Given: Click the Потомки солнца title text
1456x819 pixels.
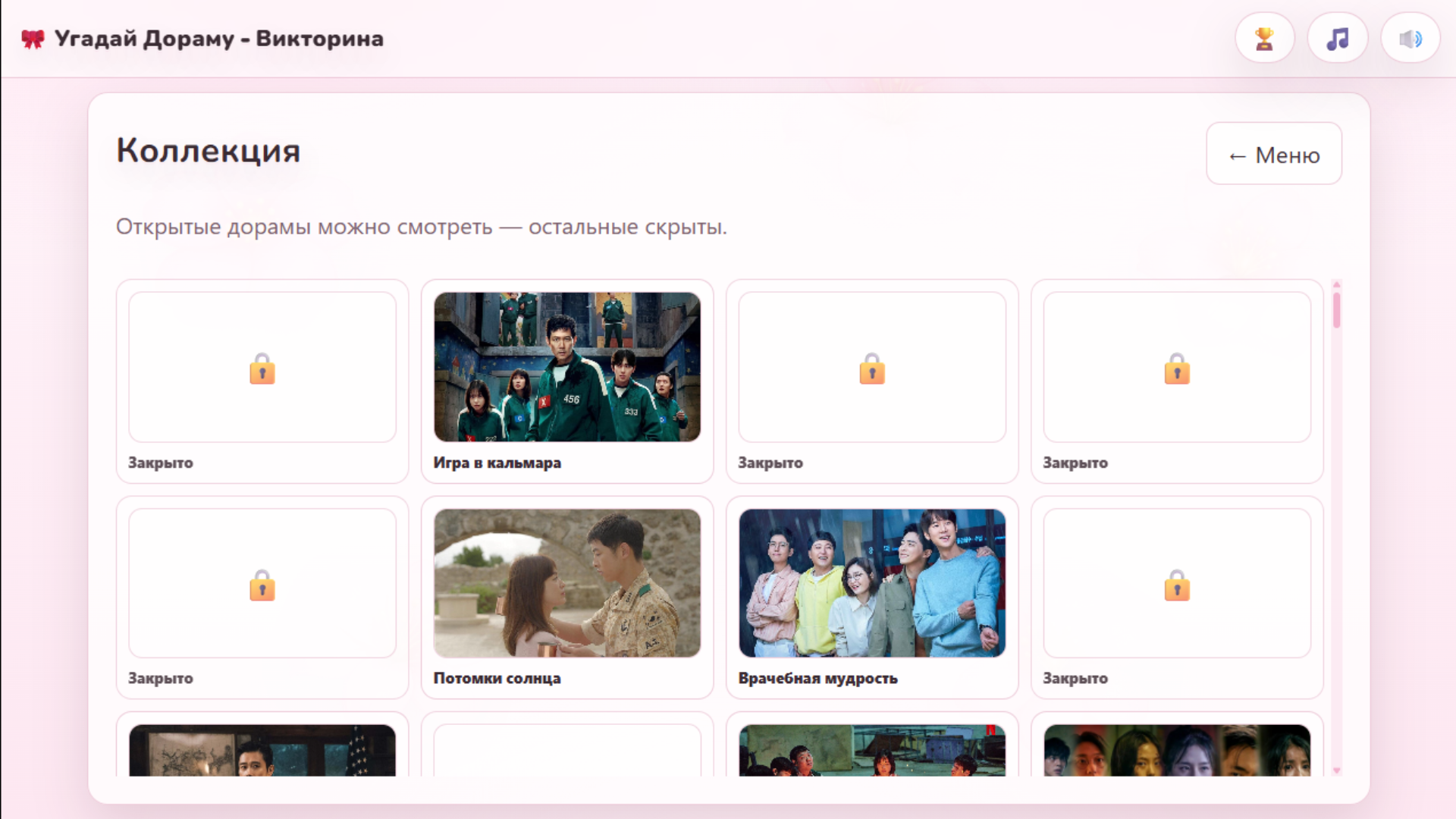Looking at the screenshot, I should pyautogui.click(x=497, y=678).
